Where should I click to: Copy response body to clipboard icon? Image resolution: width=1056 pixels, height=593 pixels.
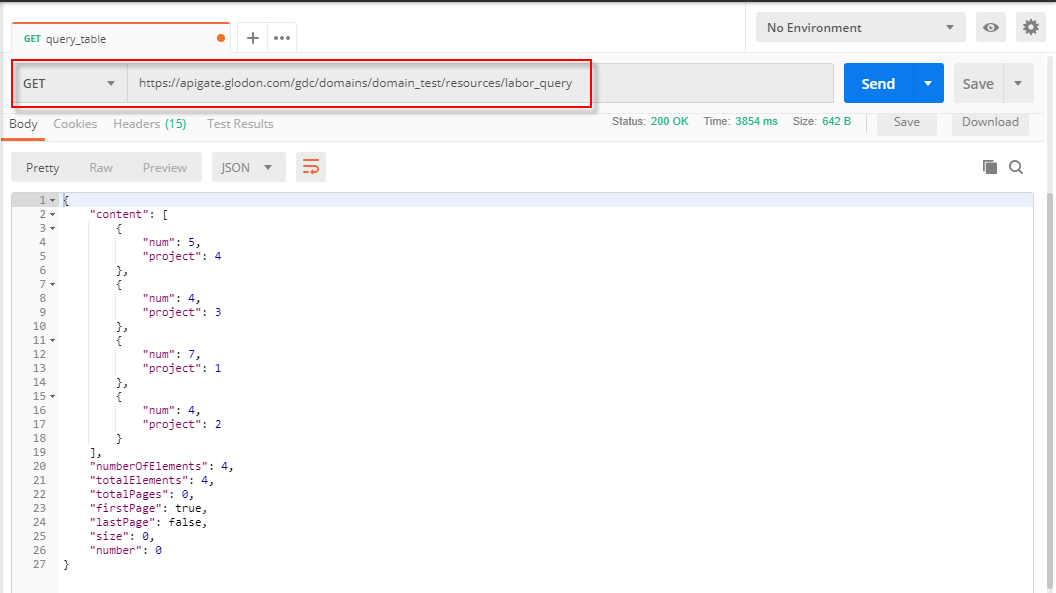[990, 168]
